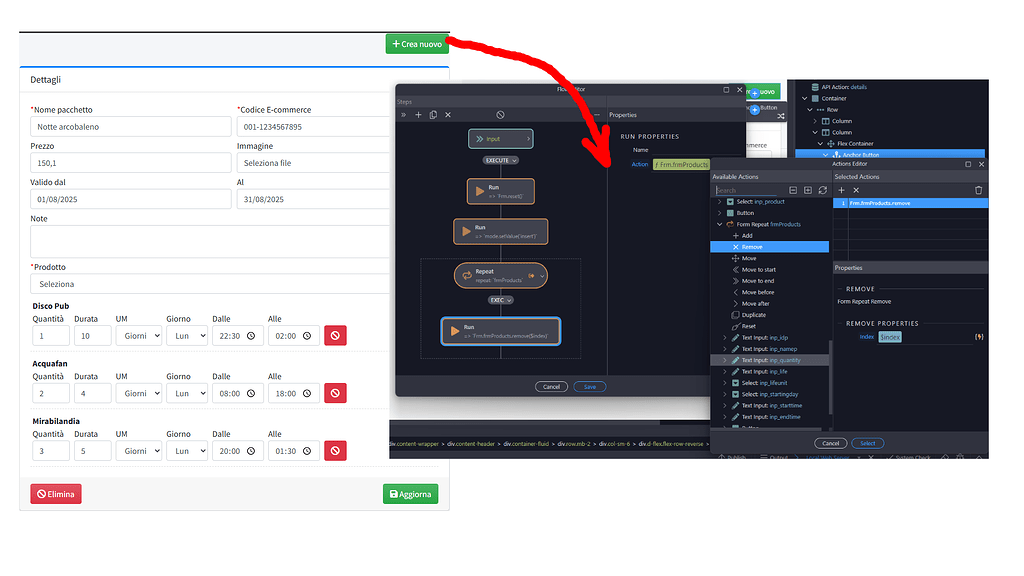Image resolution: width=1024 pixels, height=576 pixels.
Task: Delete the Mirabilandia product row
Action: click(335, 451)
